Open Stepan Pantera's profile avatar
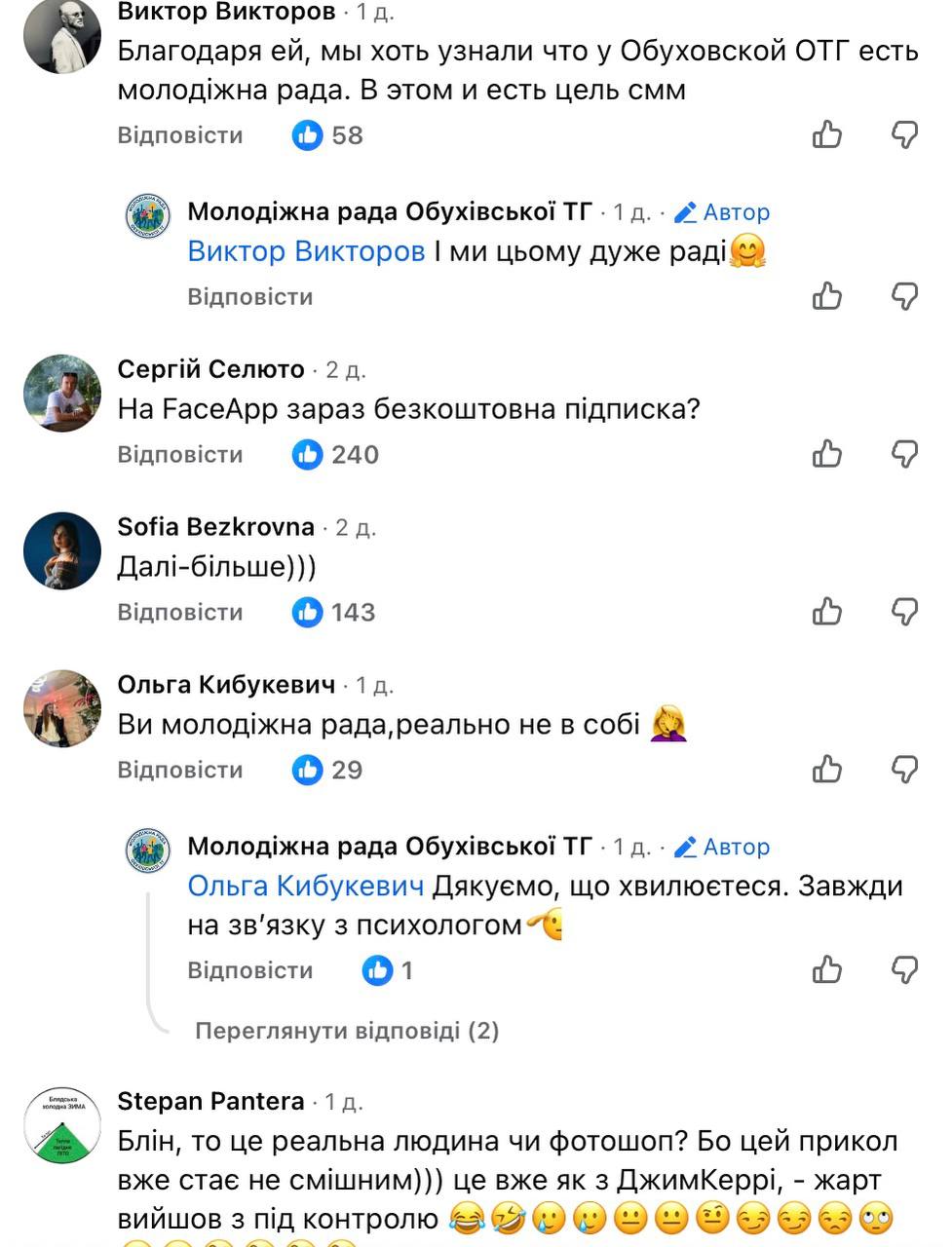The image size is (952, 1247). tap(61, 1125)
